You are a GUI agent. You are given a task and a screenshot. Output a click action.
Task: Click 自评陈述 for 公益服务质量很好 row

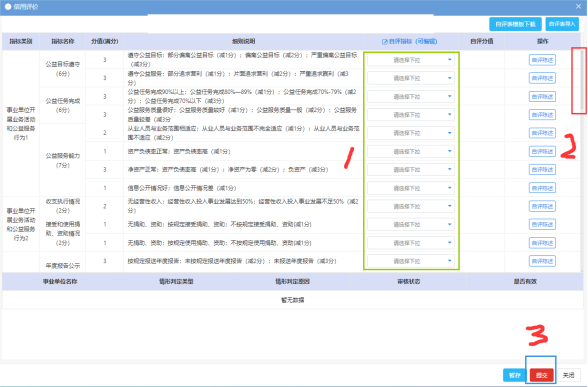click(x=542, y=115)
